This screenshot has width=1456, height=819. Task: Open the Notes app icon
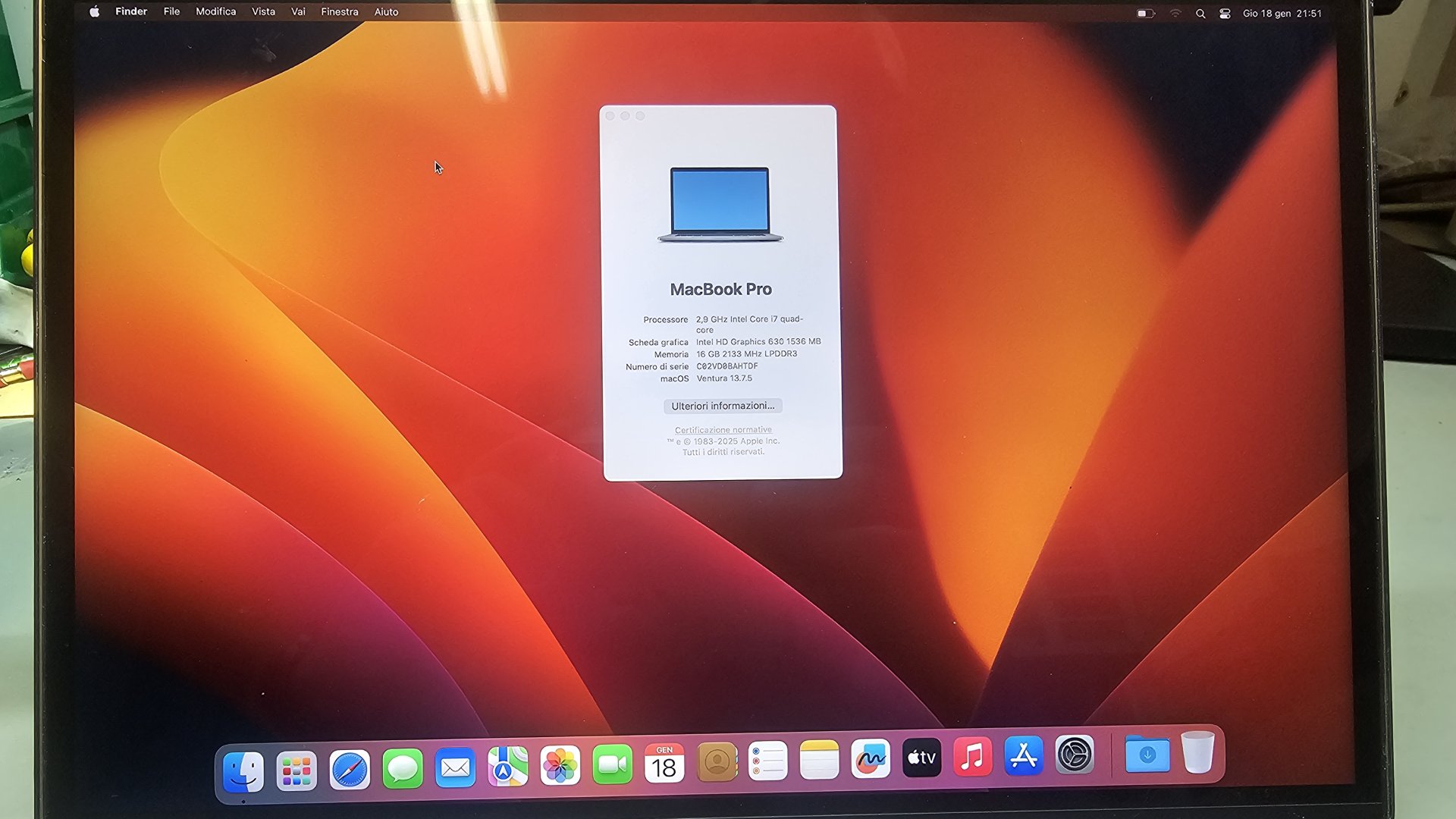coord(820,760)
